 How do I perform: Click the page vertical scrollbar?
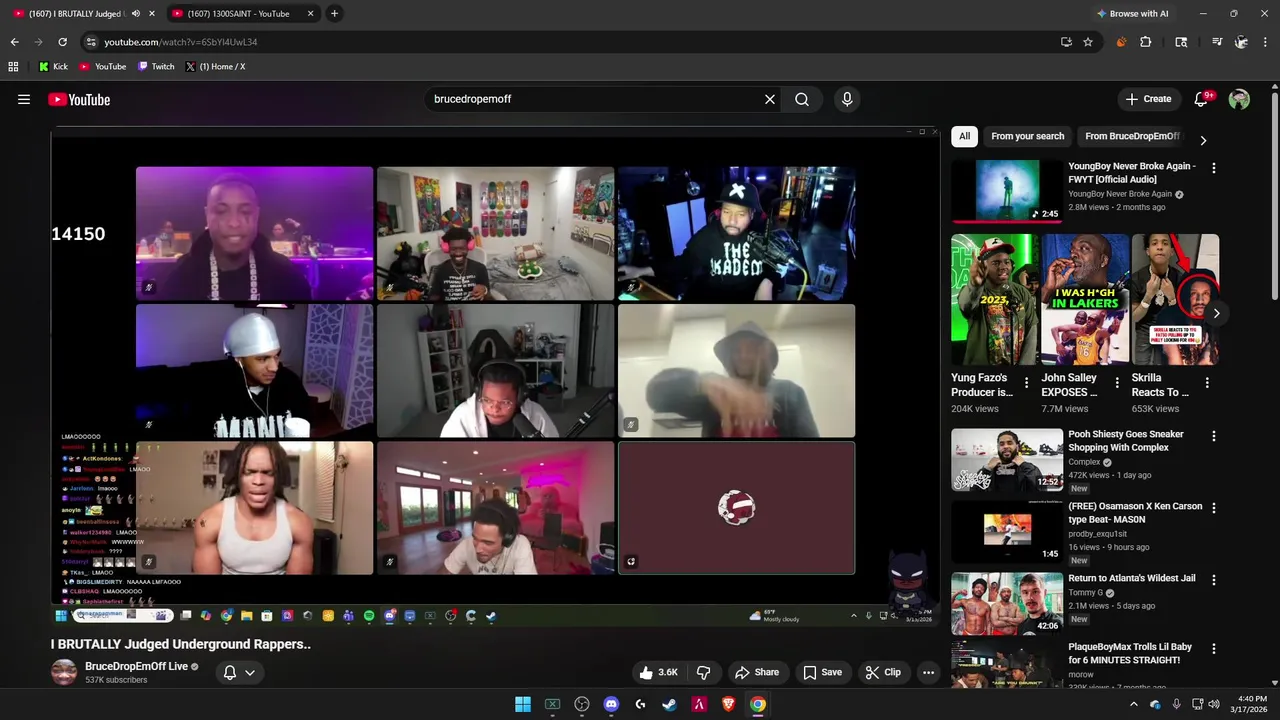click(1274, 195)
